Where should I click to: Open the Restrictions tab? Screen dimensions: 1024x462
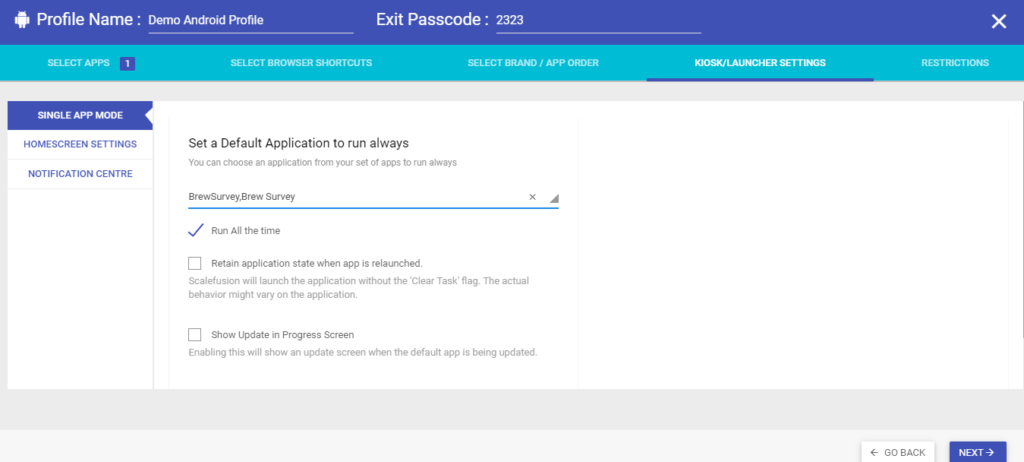click(955, 63)
